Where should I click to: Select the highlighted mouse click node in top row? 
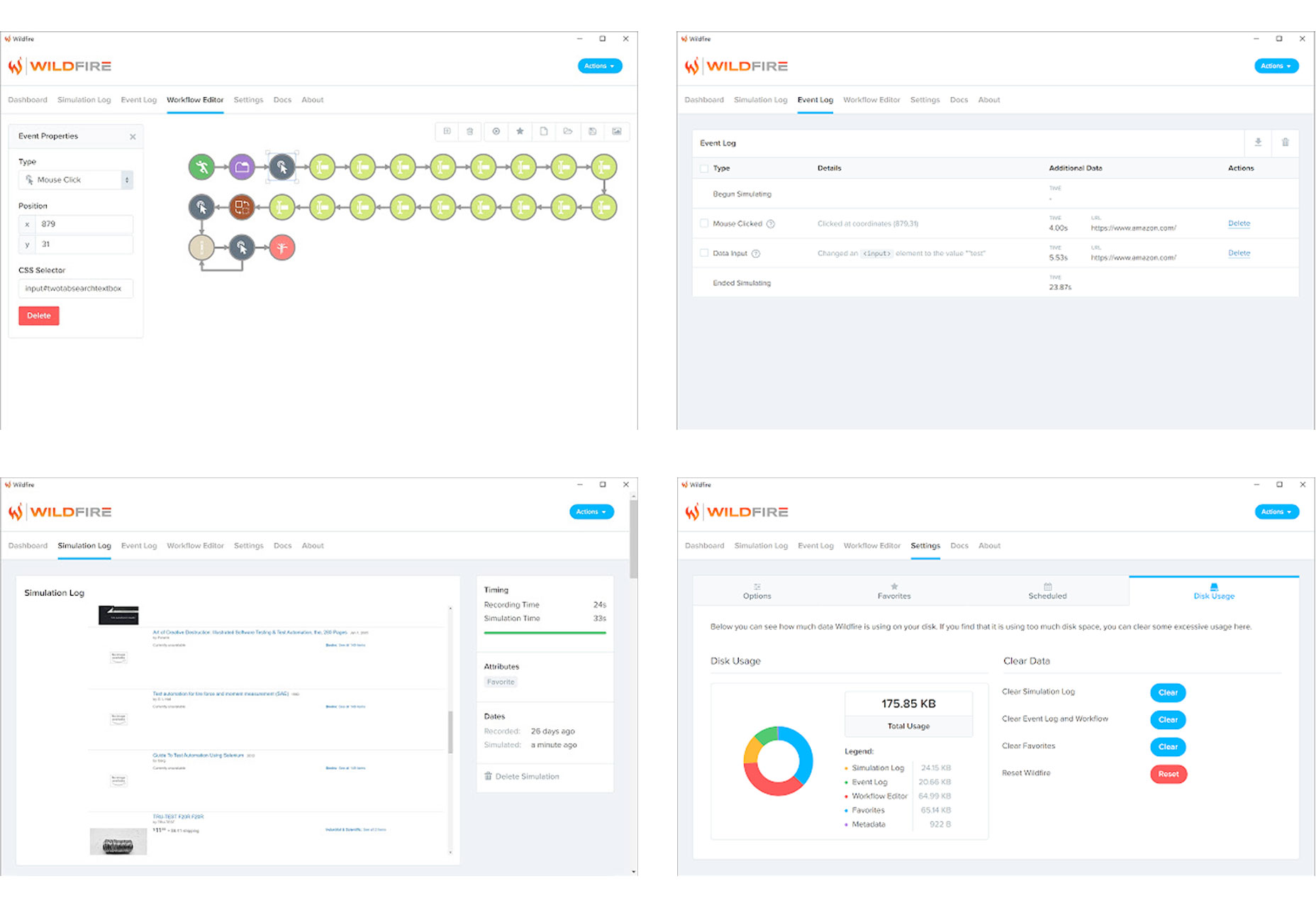coord(282,167)
